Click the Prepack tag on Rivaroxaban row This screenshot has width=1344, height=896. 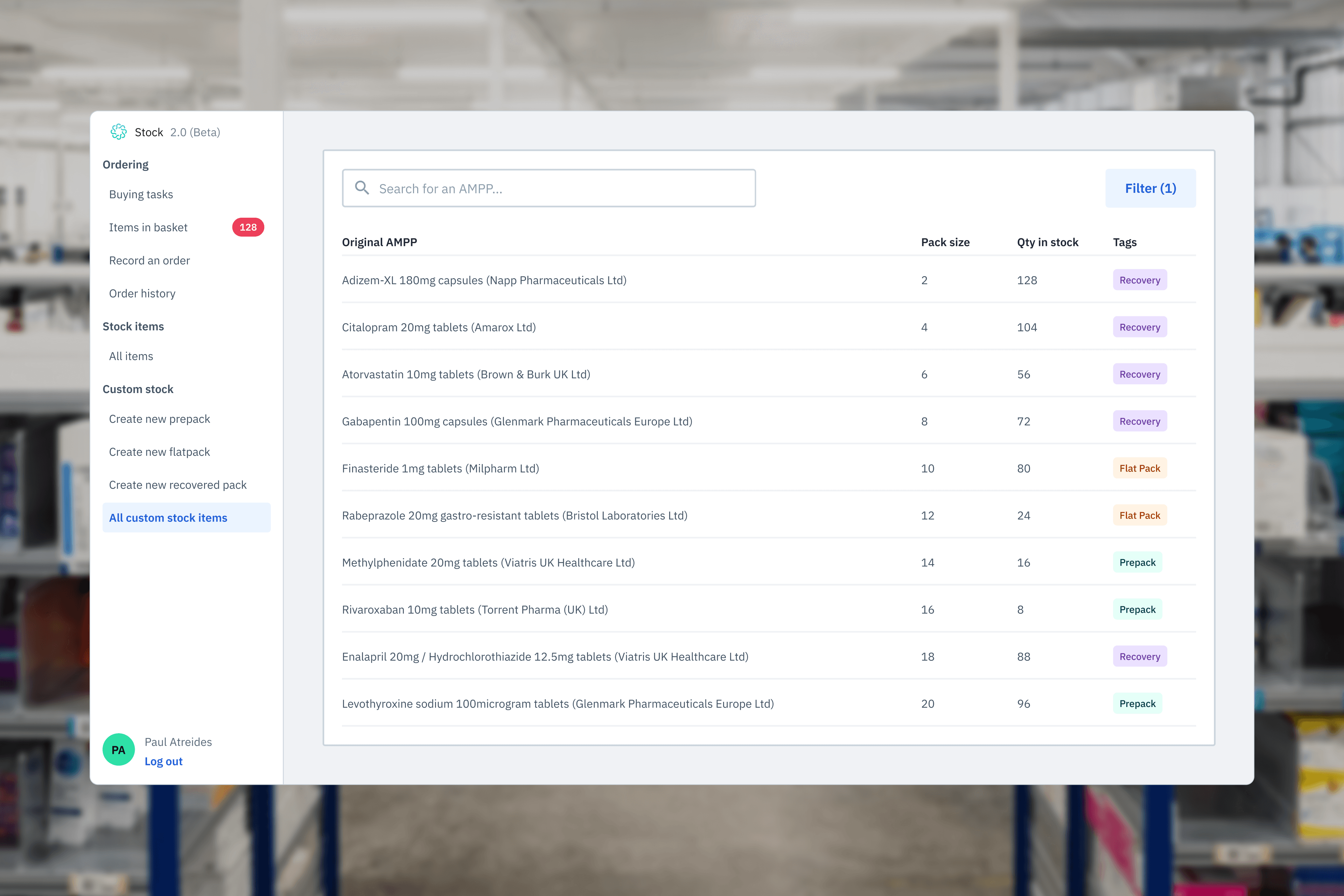click(x=1137, y=609)
